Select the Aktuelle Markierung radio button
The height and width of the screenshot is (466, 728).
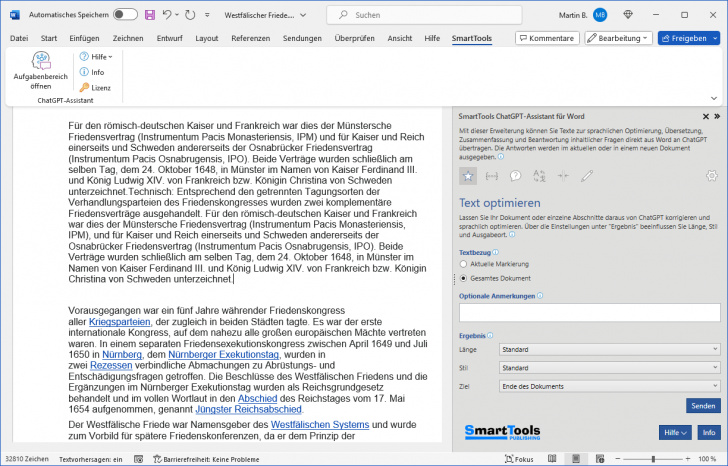(463, 263)
